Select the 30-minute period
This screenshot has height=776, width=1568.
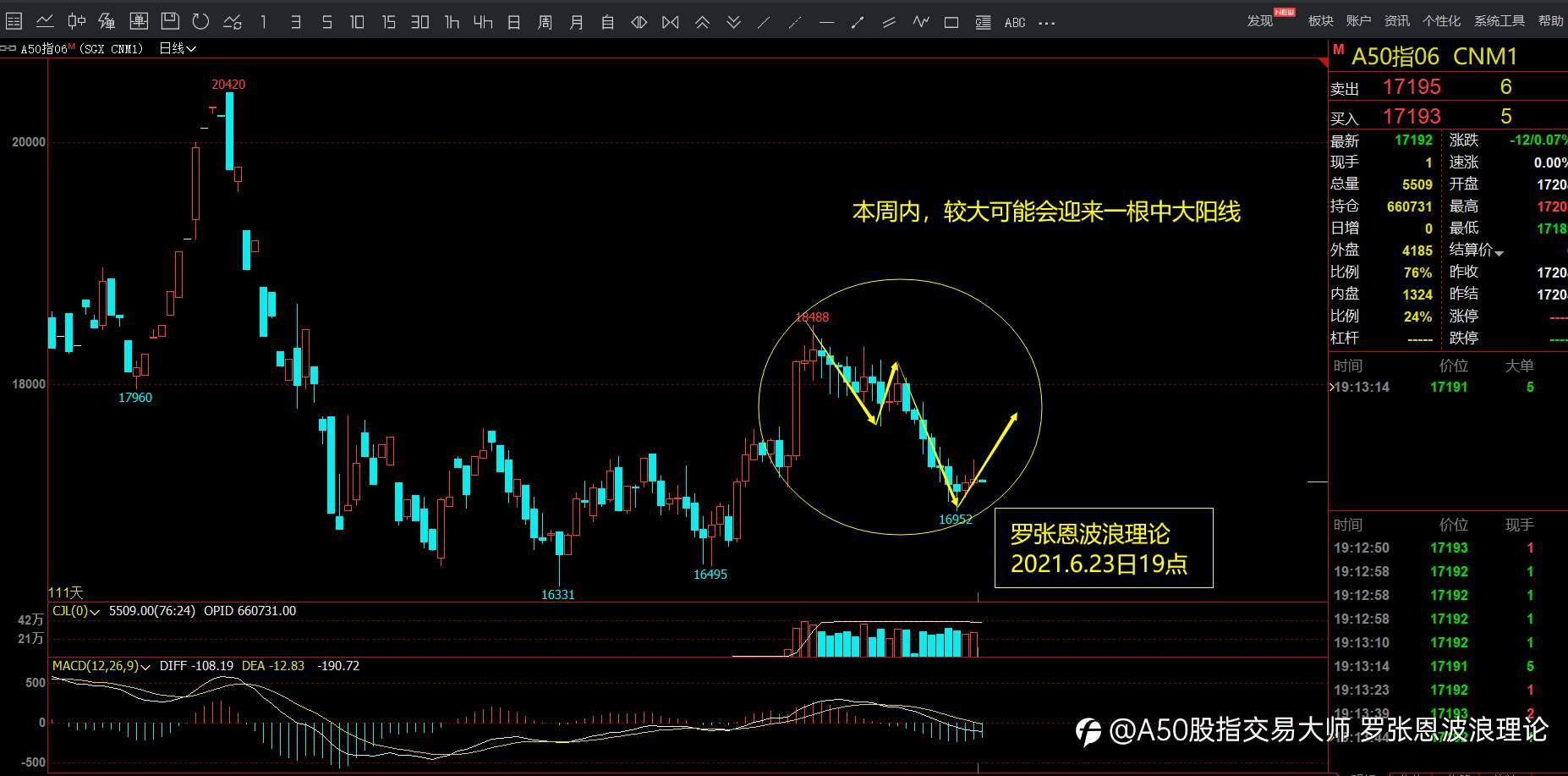pyautogui.click(x=419, y=22)
